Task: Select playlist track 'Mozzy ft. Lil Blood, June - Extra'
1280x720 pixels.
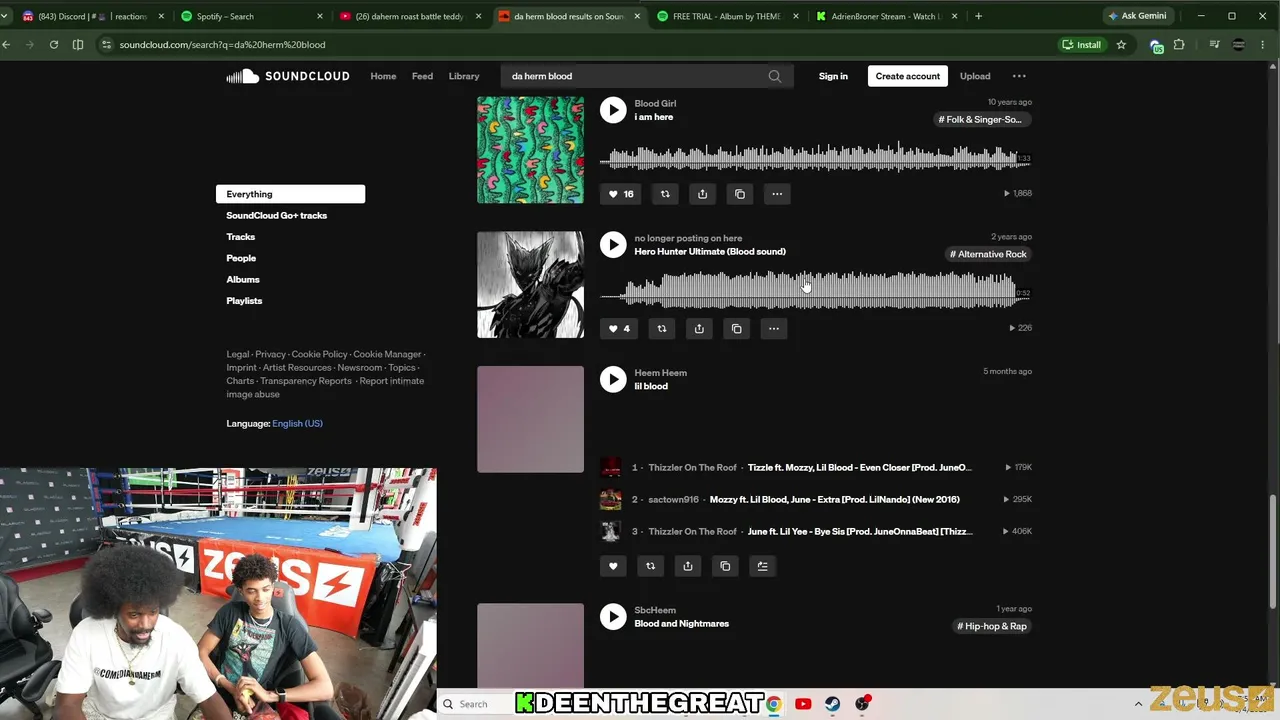Action: click(x=834, y=500)
